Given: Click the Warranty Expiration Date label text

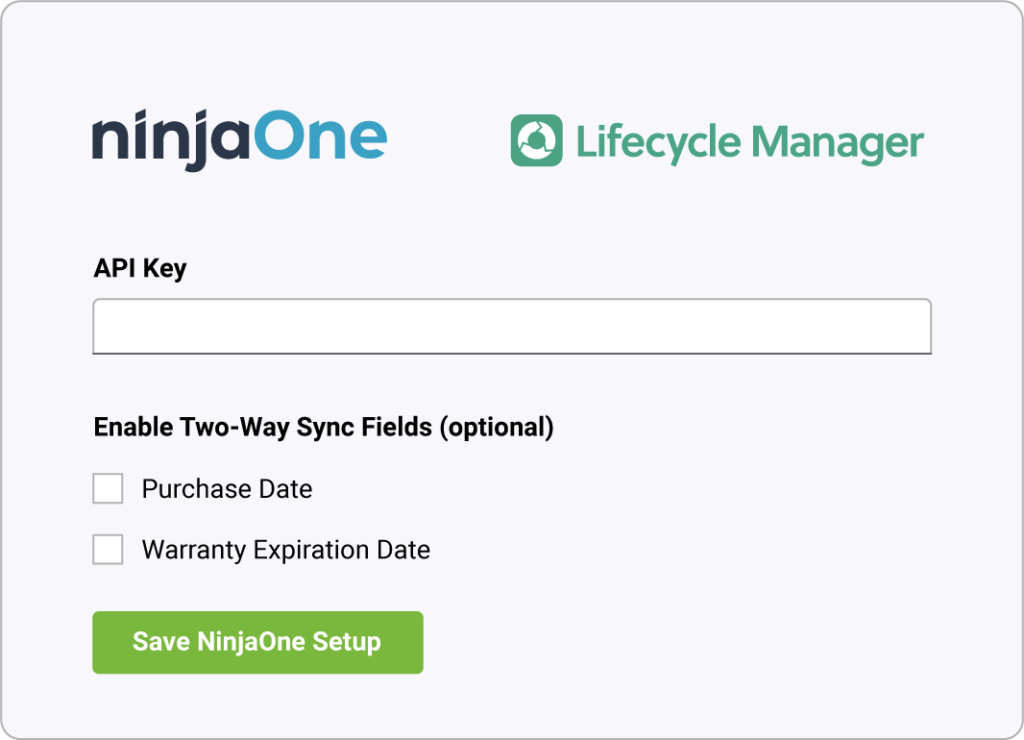Looking at the screenshot, I should pyautogui.click(x=287, y=549).
